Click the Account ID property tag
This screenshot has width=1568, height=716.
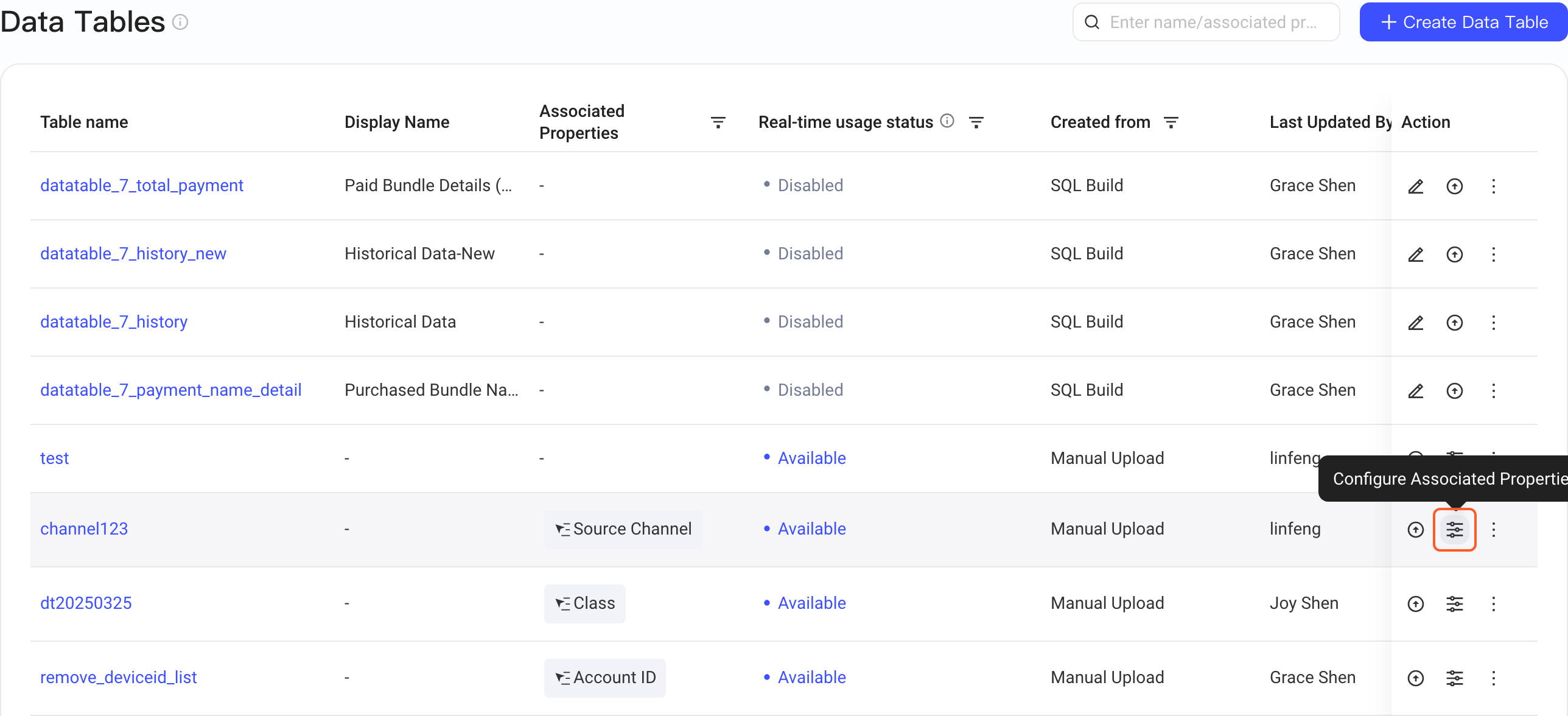605,678
